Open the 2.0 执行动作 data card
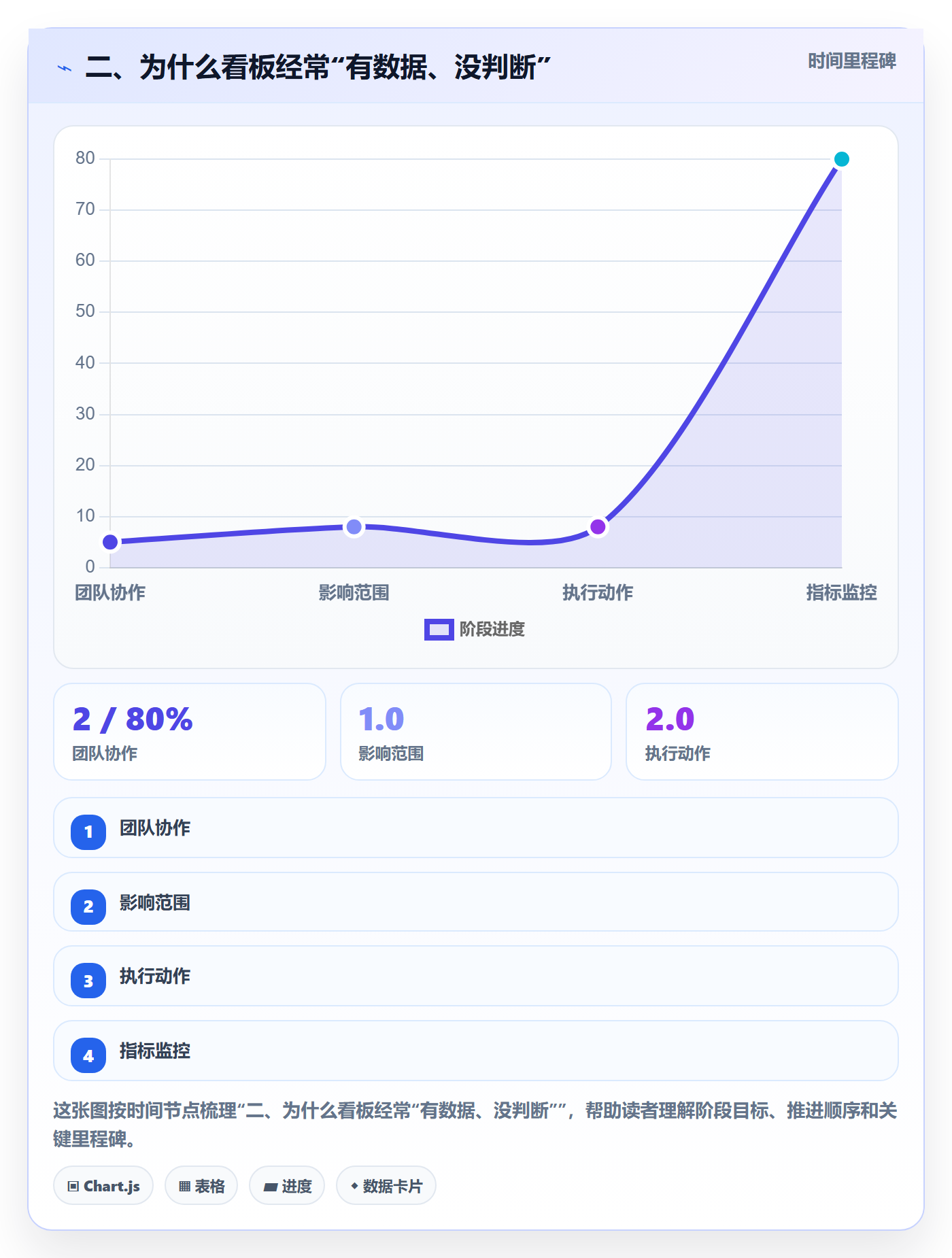The height and width of the screenshot is (1258, 952). click(762, 732)
